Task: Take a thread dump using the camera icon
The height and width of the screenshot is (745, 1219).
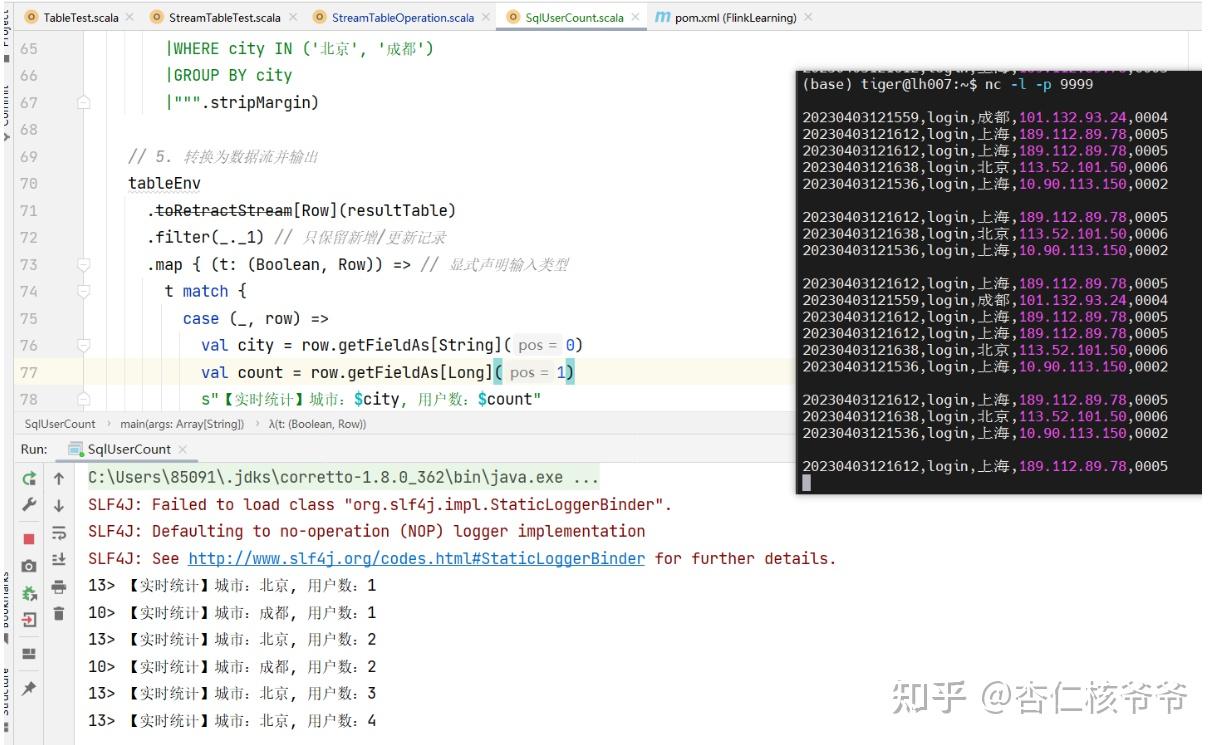Action: [x=29, y=566]
